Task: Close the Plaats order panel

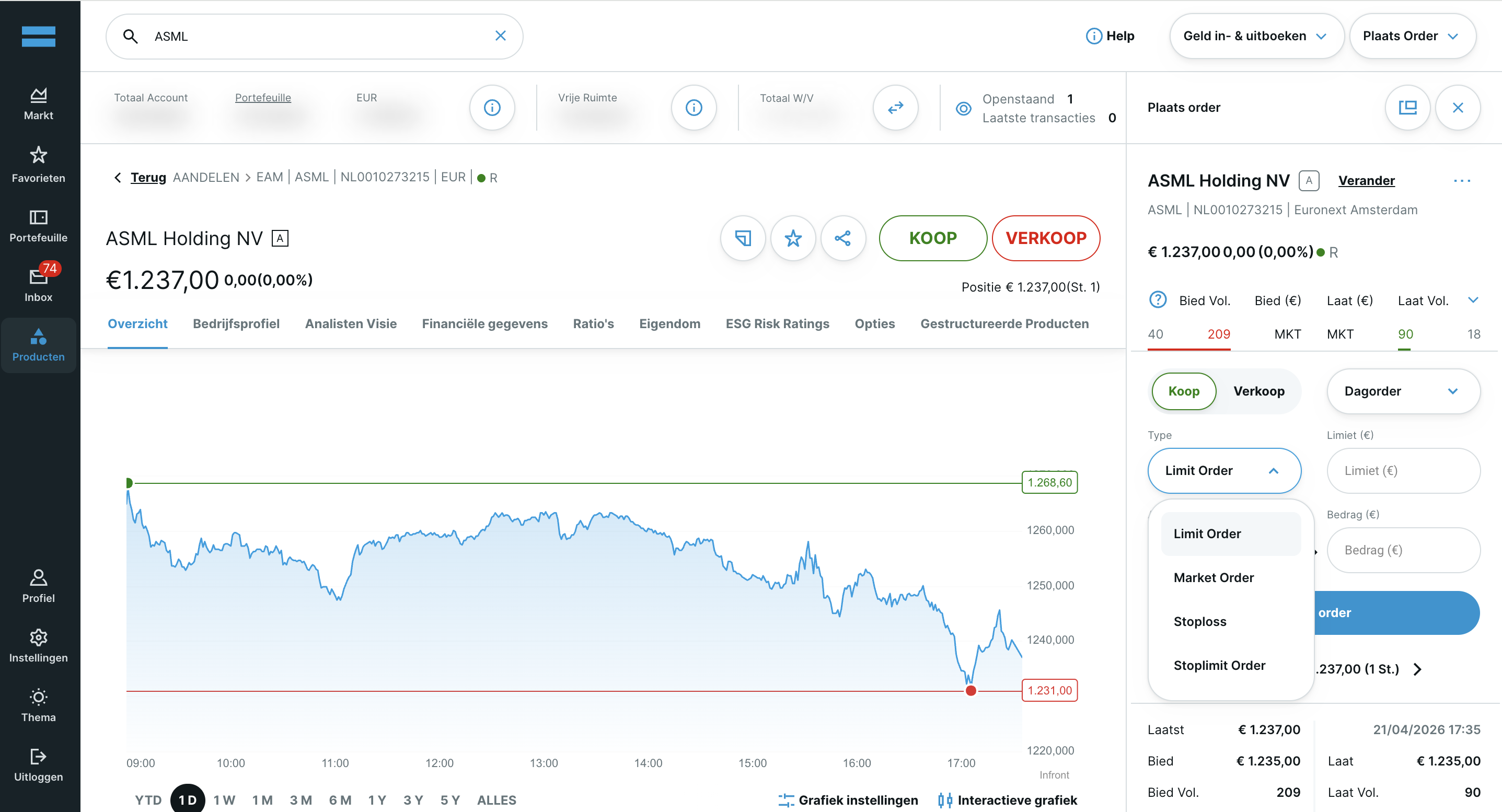Action: pos(1458,107)
